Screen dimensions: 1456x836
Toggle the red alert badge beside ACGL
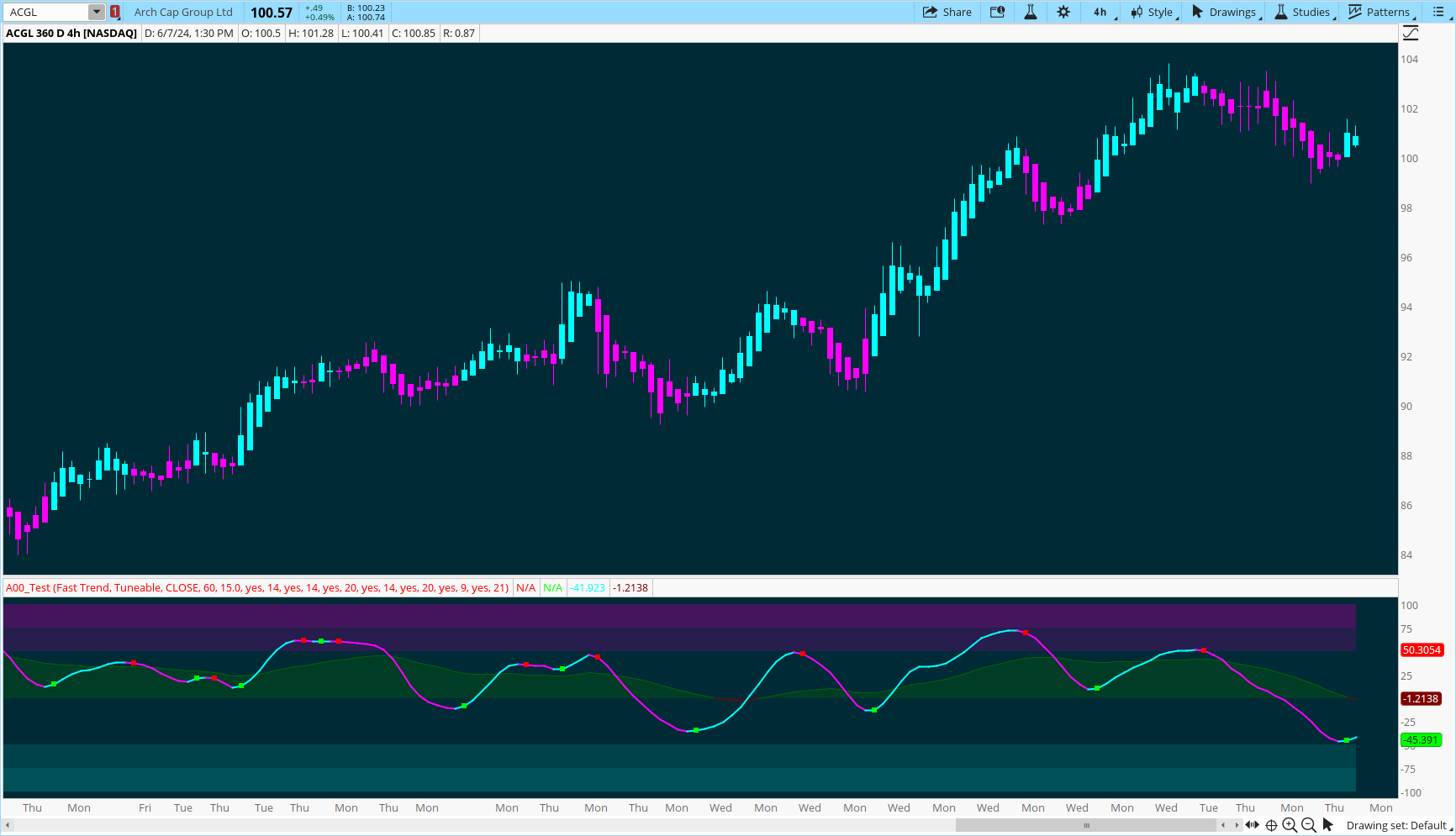pyautogui.click(x=115, y=12)
